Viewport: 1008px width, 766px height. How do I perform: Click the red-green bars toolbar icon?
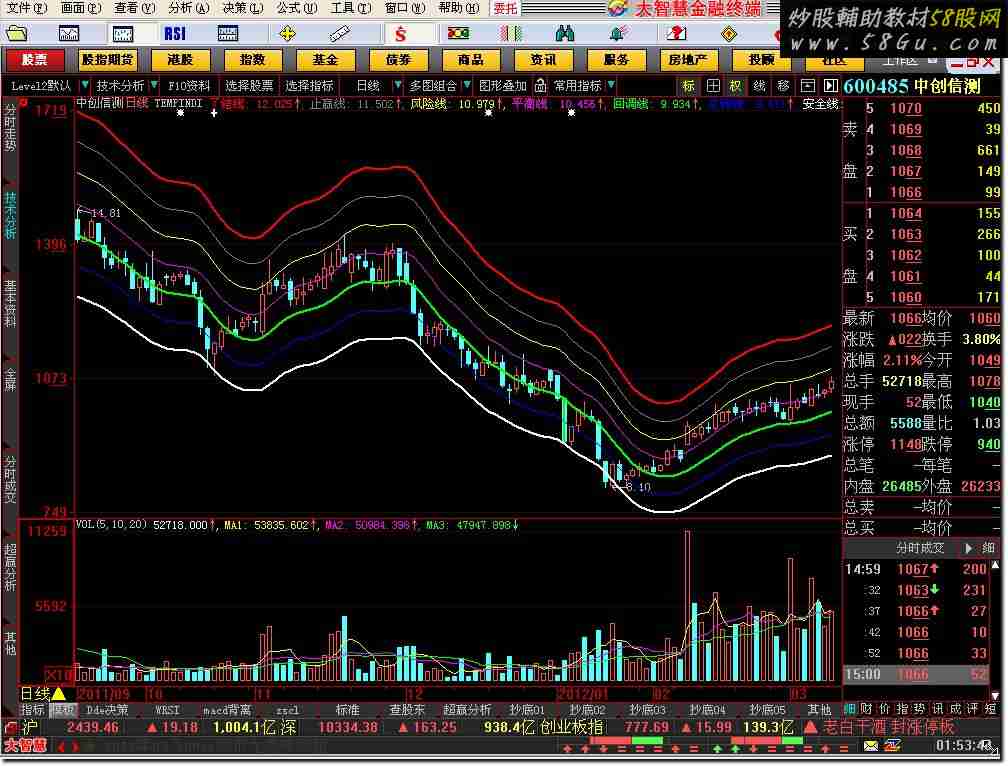[512, 33]
